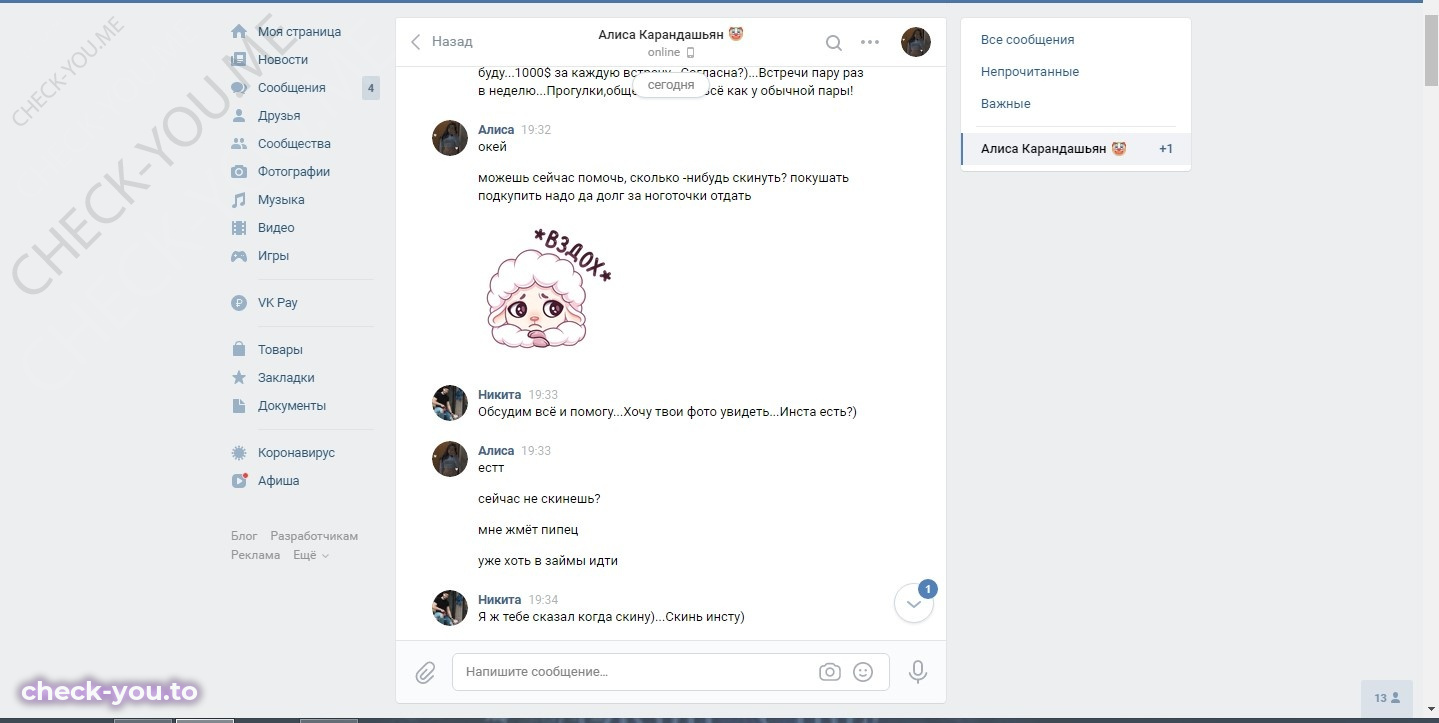
Task: Select Алиса Карандашьян conversation in right panel
Action: coord(1076,149)
